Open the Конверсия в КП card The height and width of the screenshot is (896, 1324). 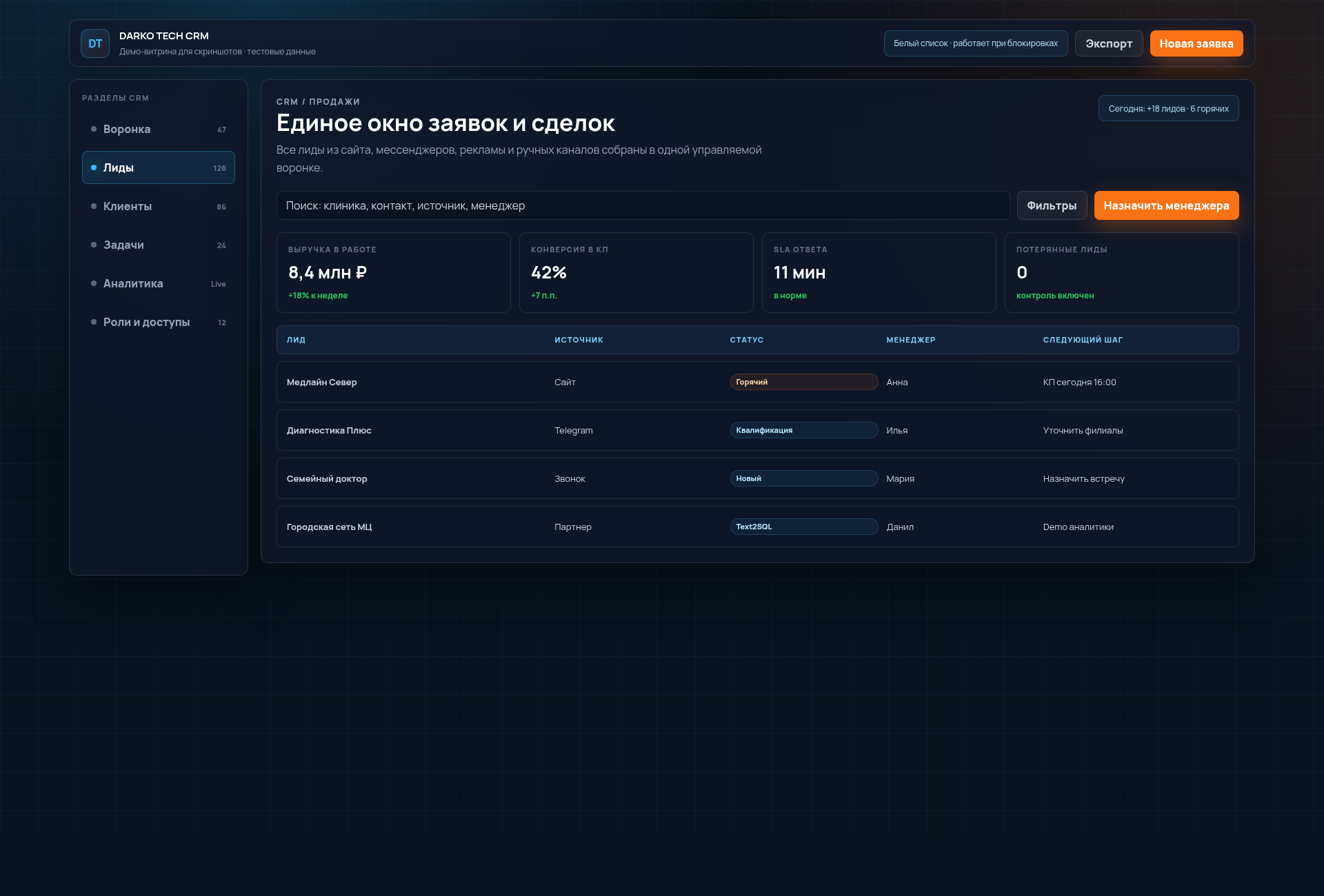coord(636,272)
